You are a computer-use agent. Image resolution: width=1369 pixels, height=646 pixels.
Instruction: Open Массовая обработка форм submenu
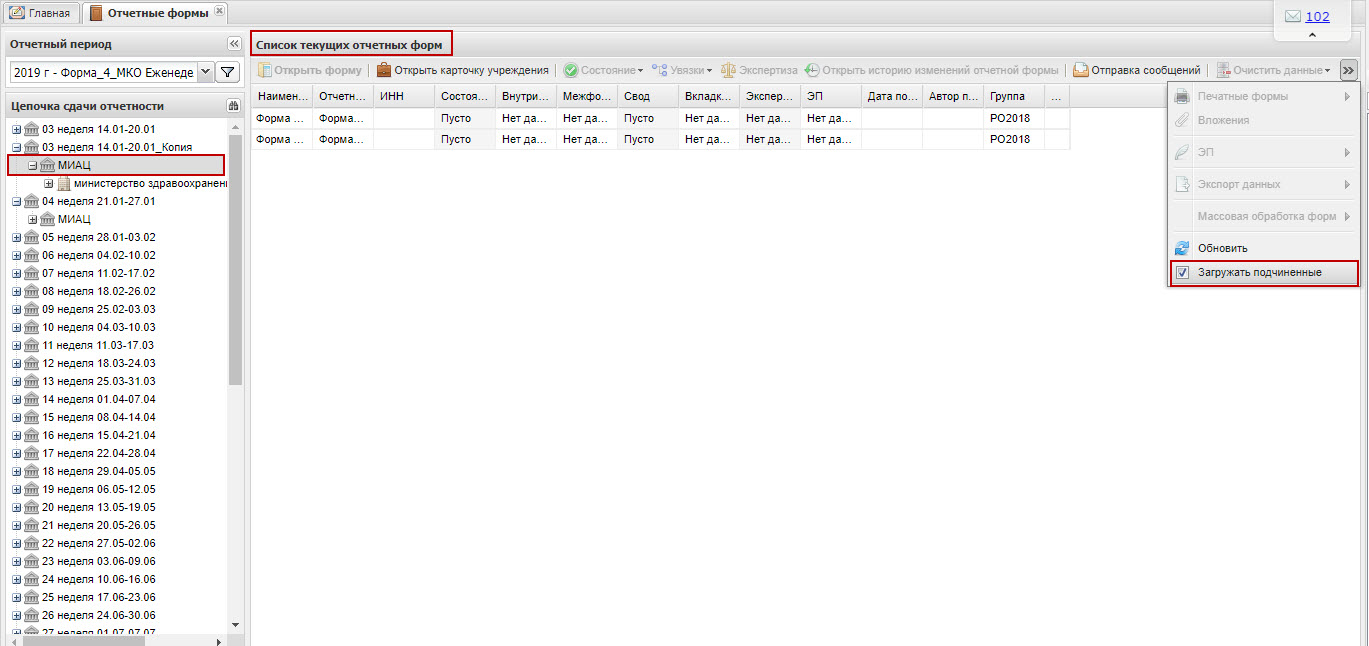[x=1263, y=216]
